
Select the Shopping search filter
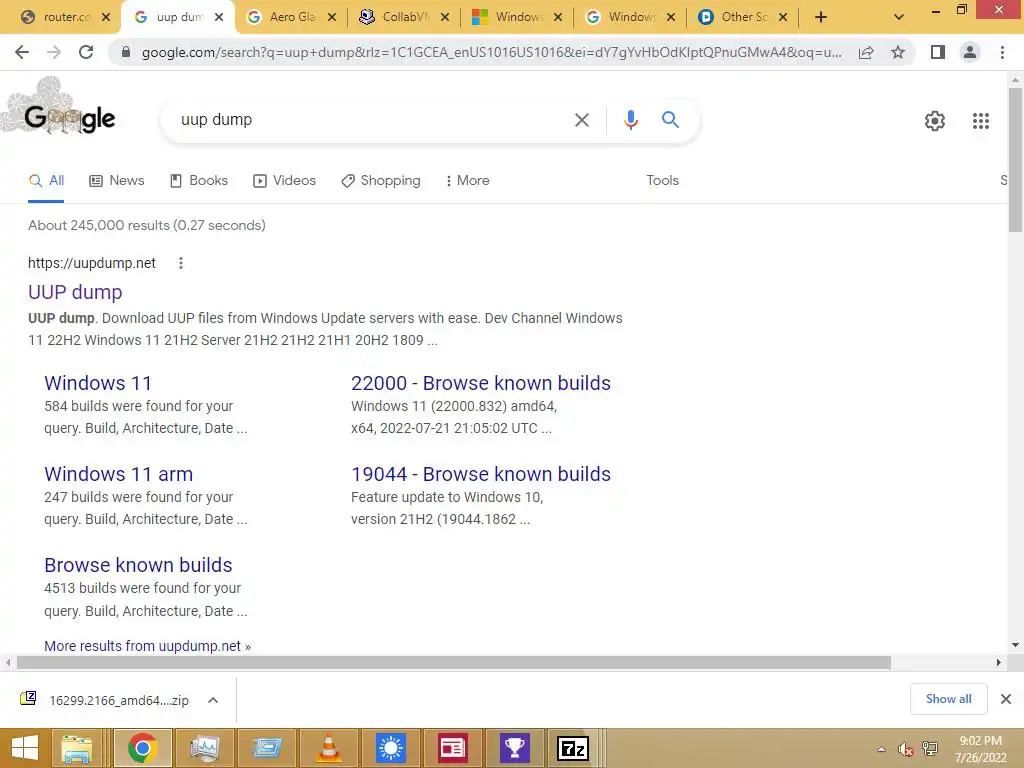click(381, 181)
